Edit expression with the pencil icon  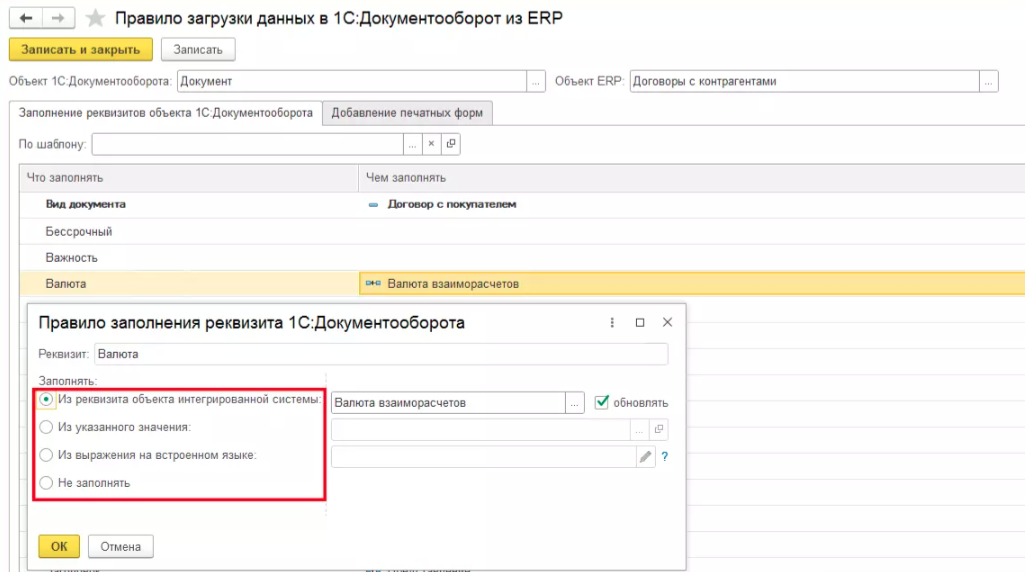pyautogui.click(x=645, y=456)
